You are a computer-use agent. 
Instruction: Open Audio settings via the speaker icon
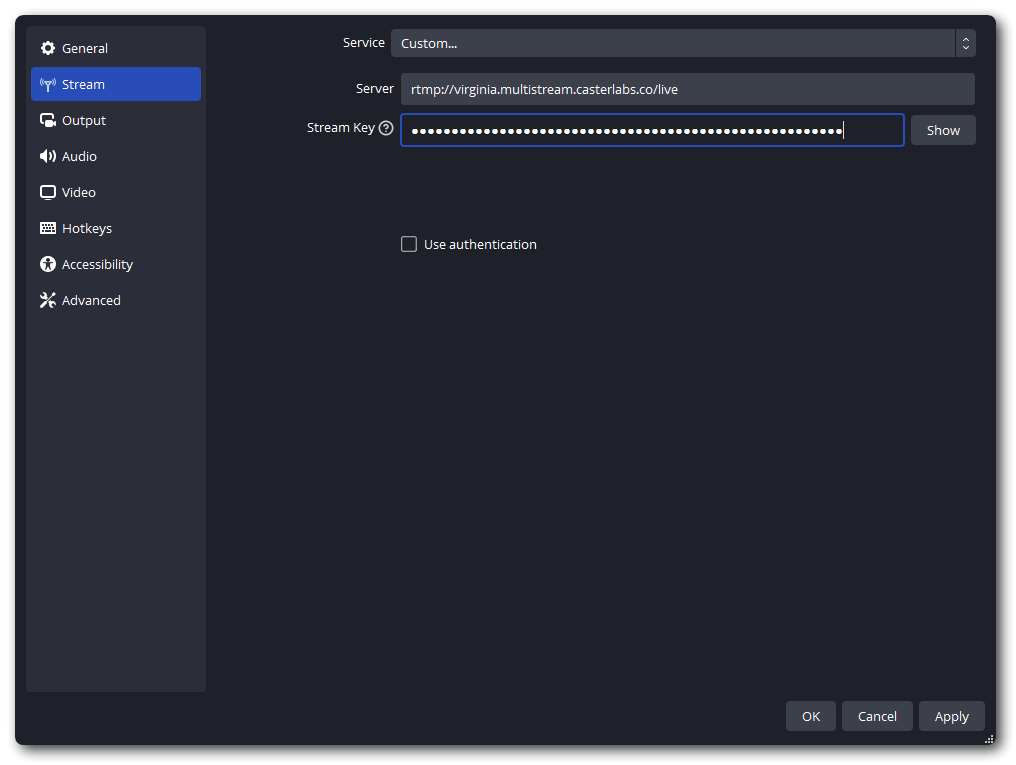point(47,156)
